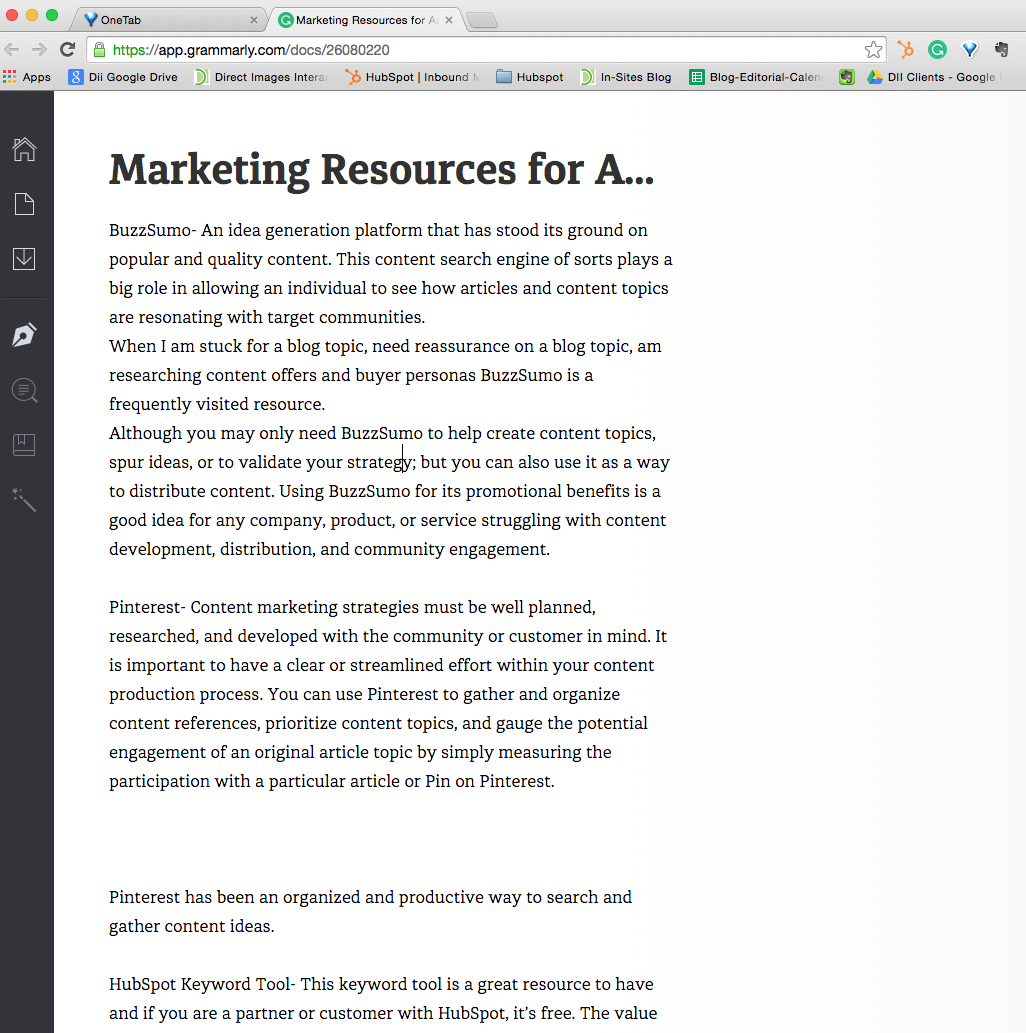This screenshot has width=1026, height=1033.
Task: Click the text 'development, distribution, and community engagement.'
Action: click(x=329, y=549)
